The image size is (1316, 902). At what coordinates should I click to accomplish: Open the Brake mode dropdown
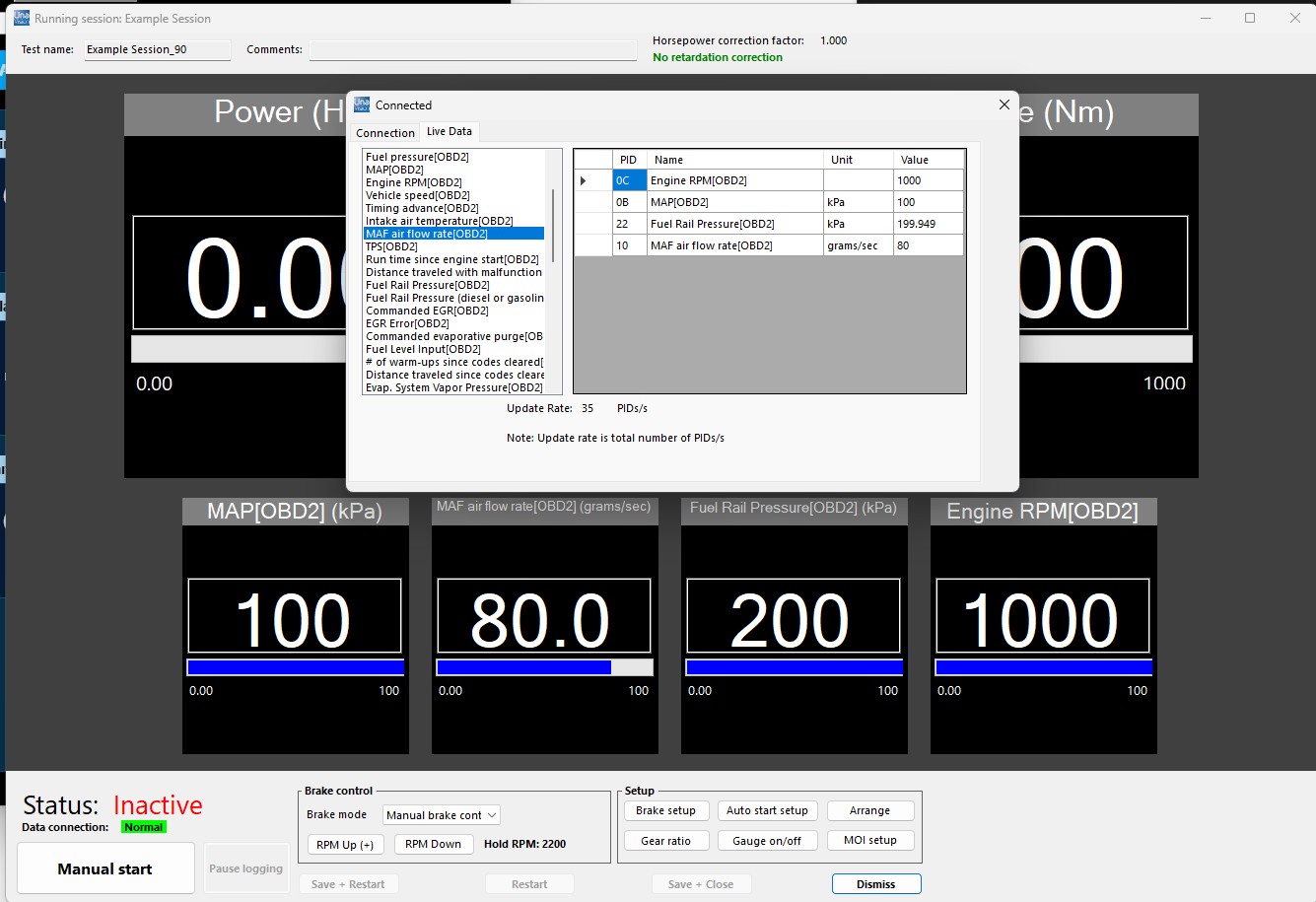pyautogui.click(x=442, y=815)
